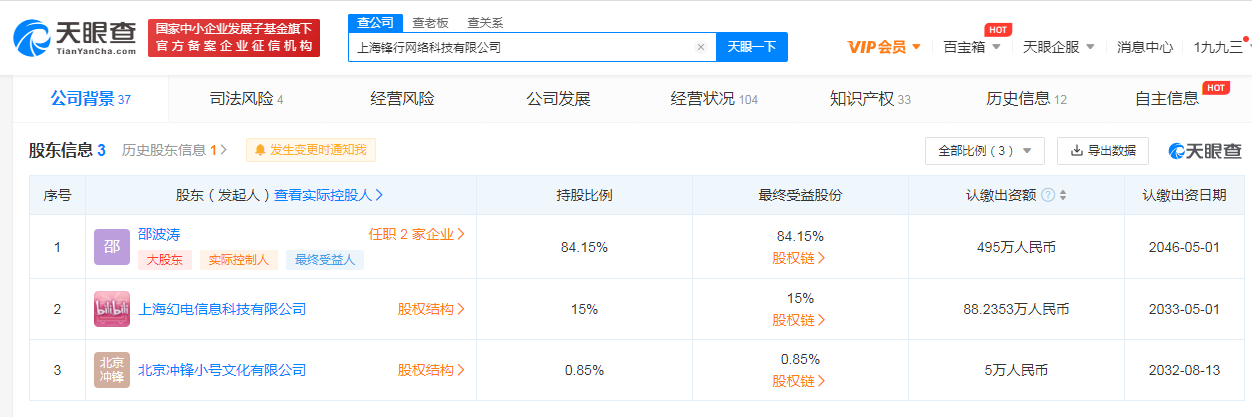
Task: Click date 2032-08-13 cell
Action: 1184,370
